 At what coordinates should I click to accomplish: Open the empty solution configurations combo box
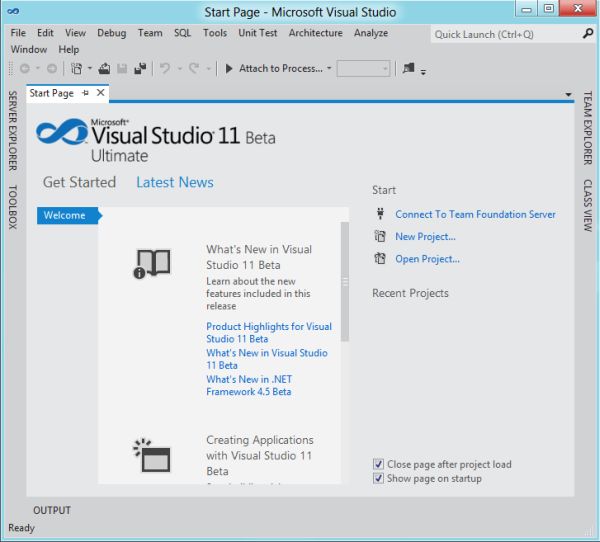(x=363, y=69)
